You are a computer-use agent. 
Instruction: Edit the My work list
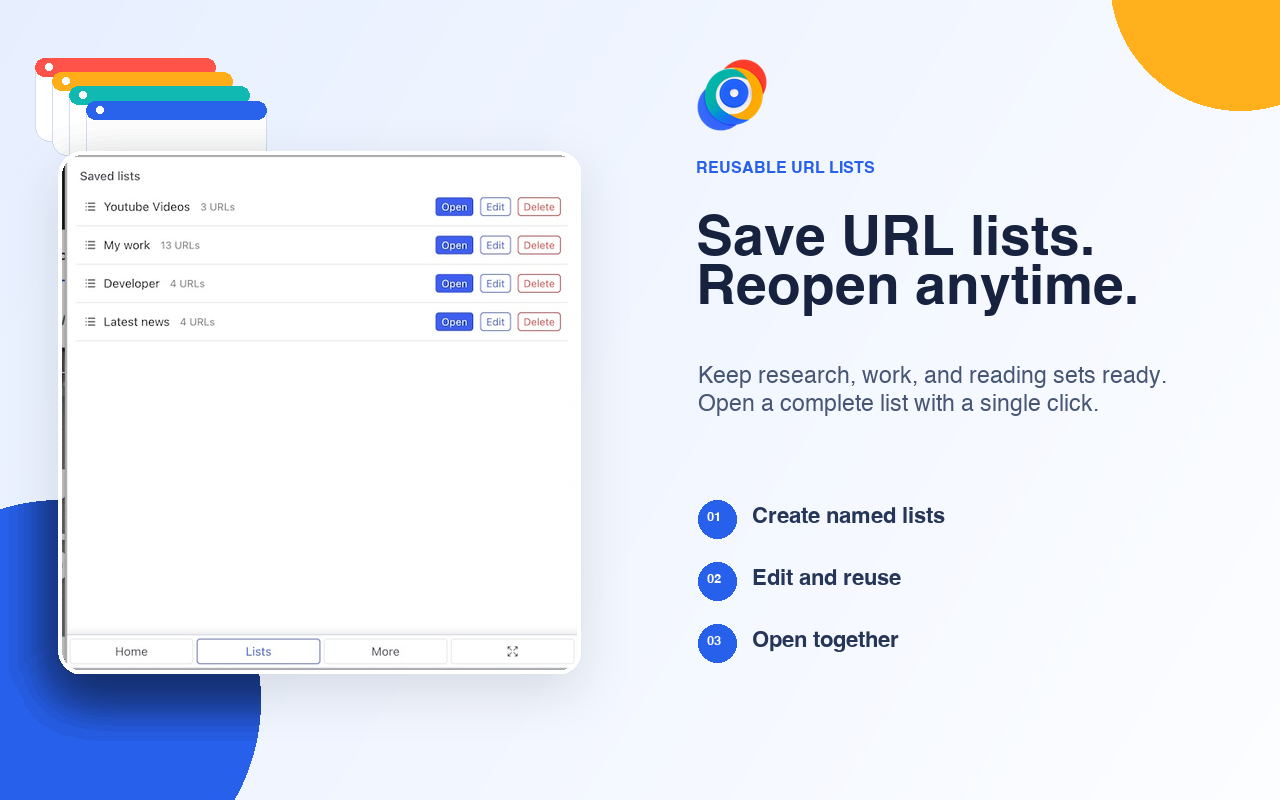495,245
